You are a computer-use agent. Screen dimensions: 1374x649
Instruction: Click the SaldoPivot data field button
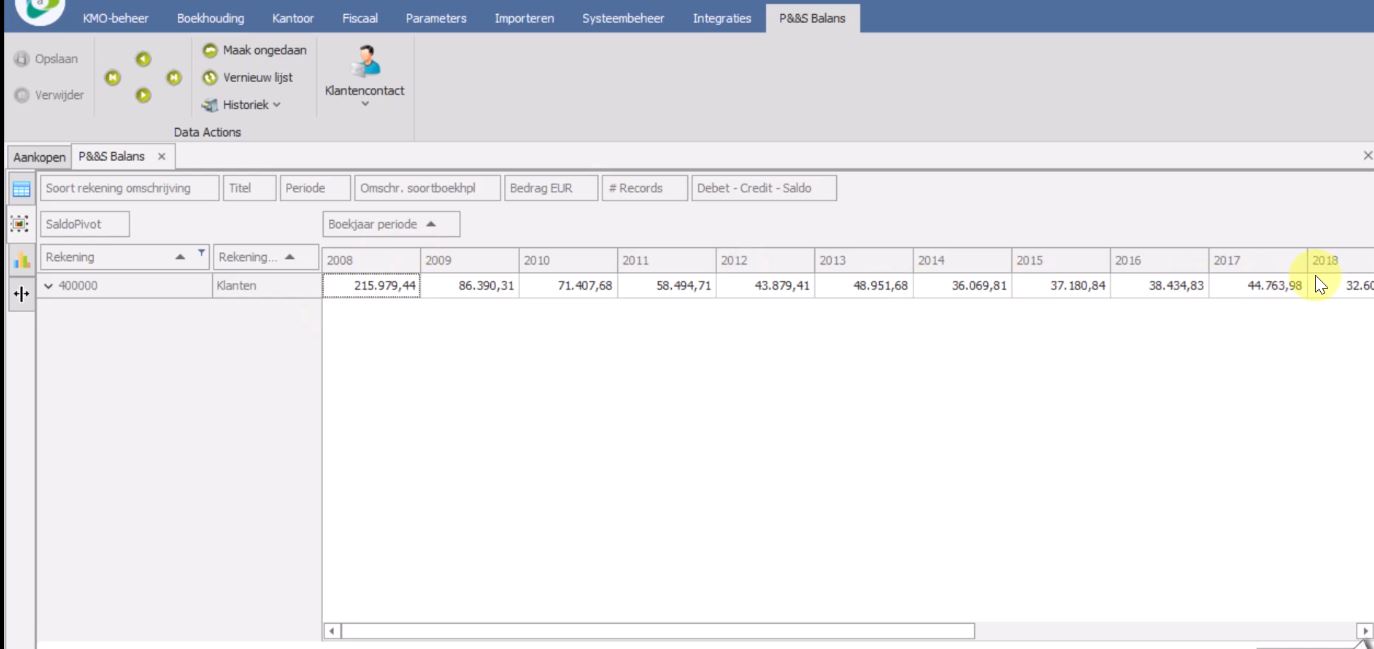pyautogui.click(x=85, y=224)
